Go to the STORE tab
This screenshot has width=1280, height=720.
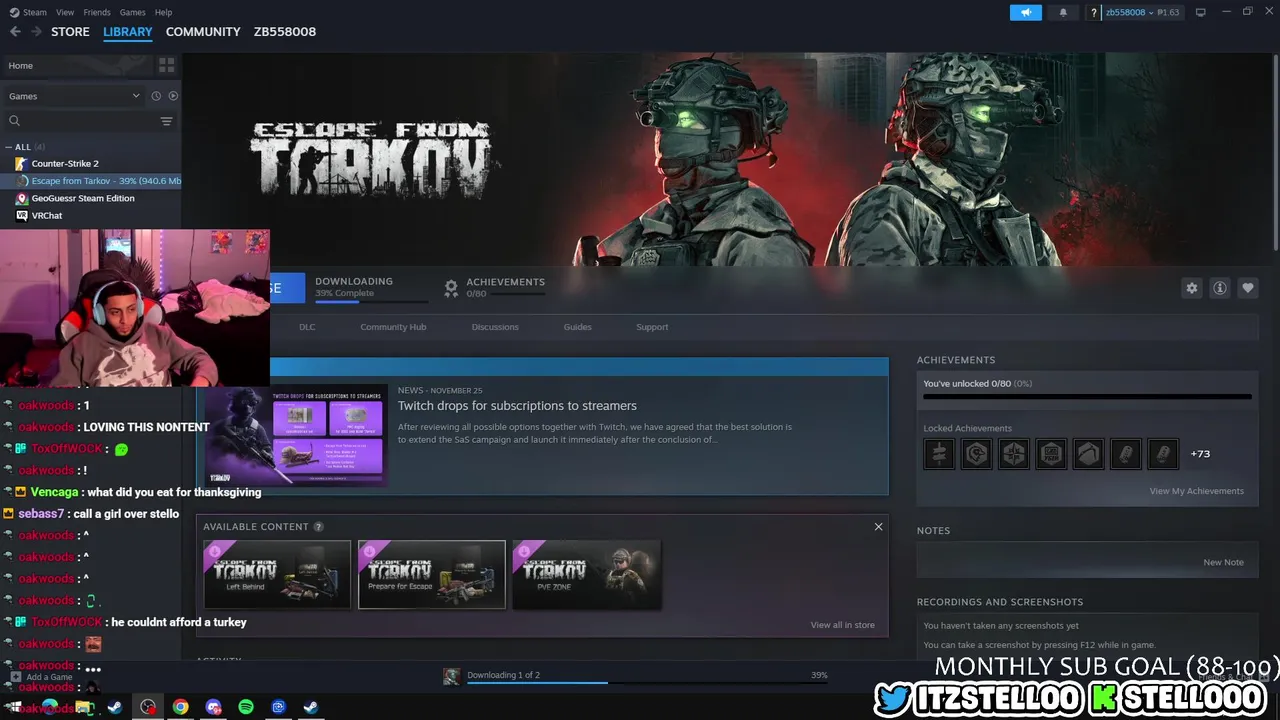point(70,32)
